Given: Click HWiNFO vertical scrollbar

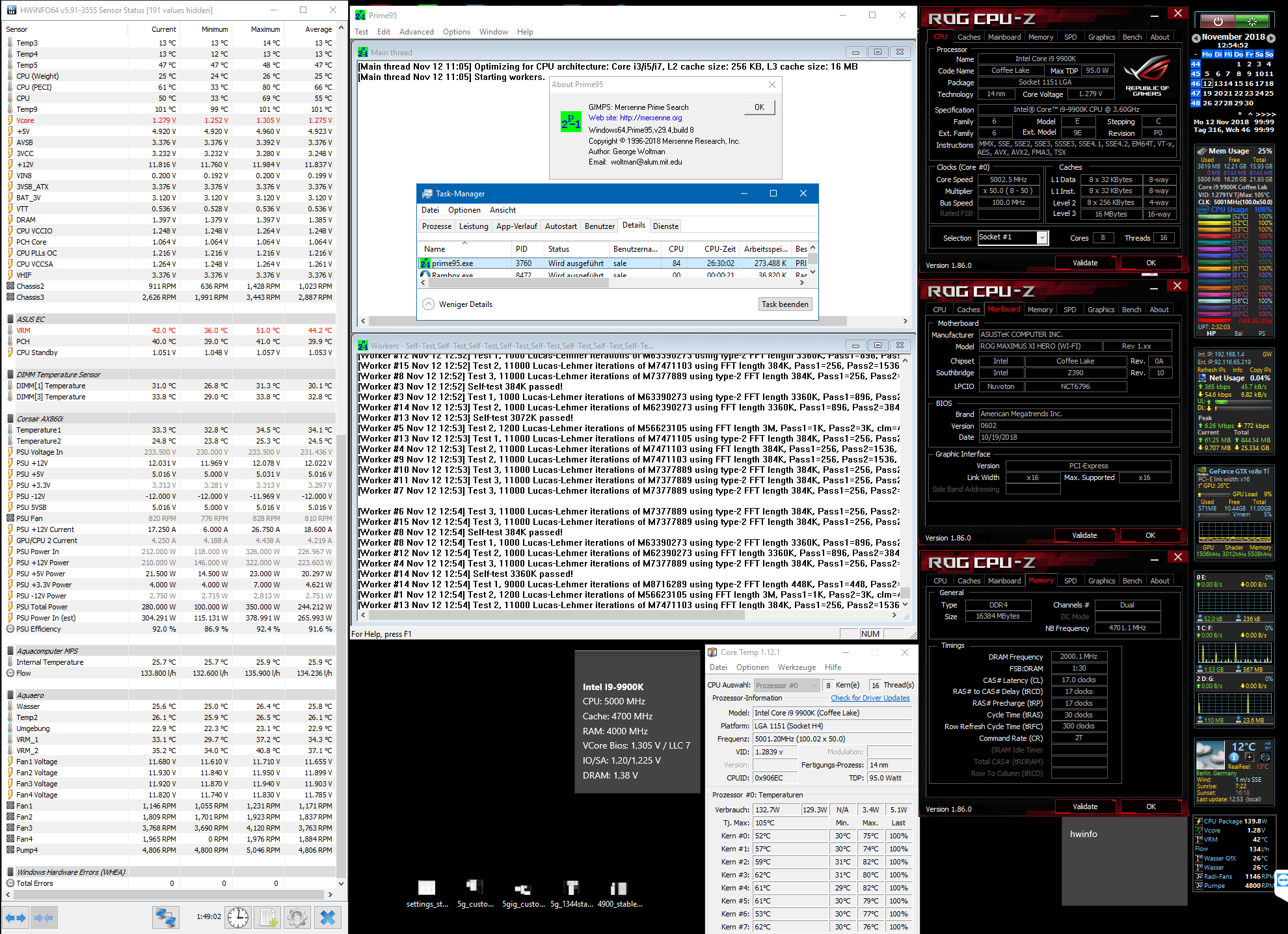Looking at the screenshot, I should (x=342, y=455).
